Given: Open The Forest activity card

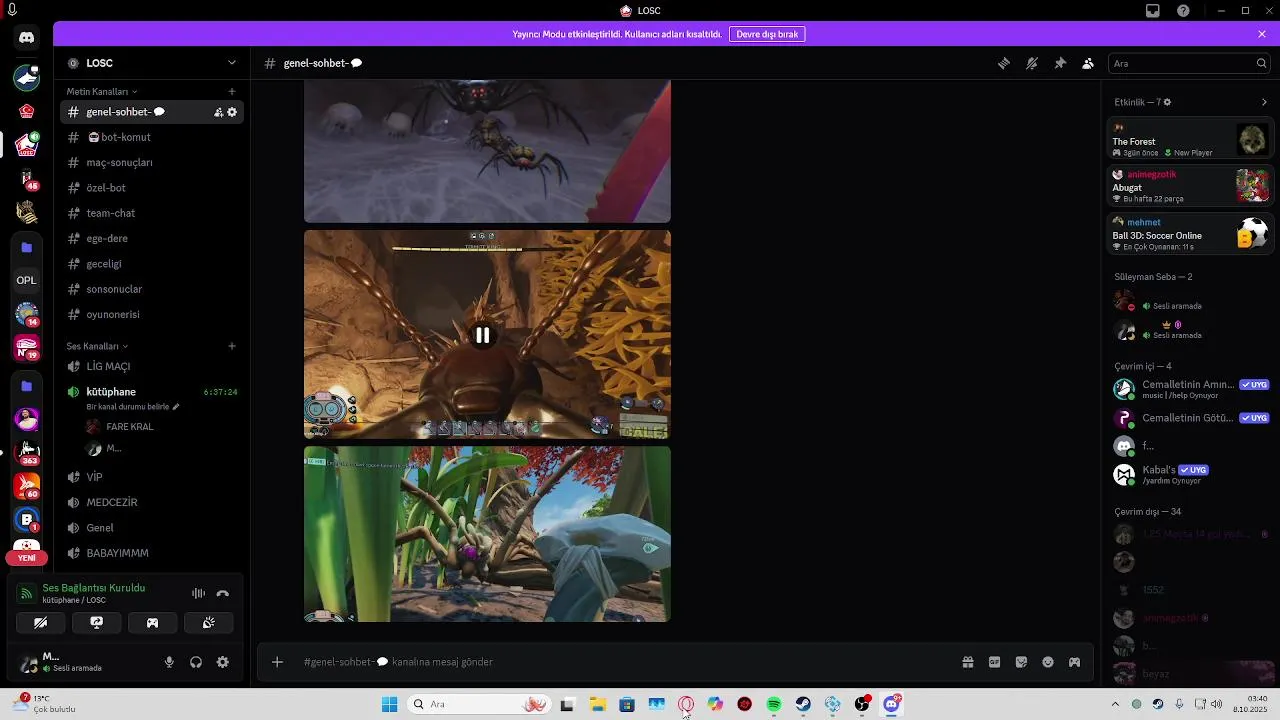Looking at the screenshot, I should pyautogui.click(x=1190, y=140).
